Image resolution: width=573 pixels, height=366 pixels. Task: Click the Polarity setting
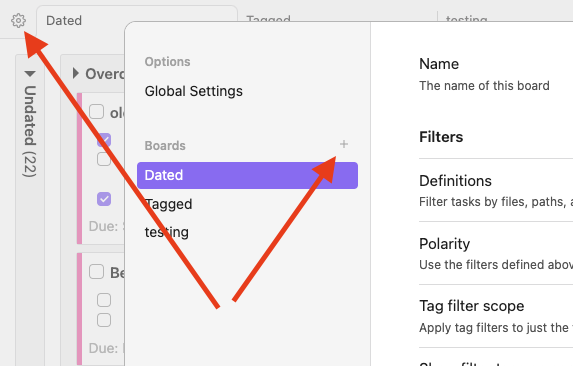click(x=444, y=244)
